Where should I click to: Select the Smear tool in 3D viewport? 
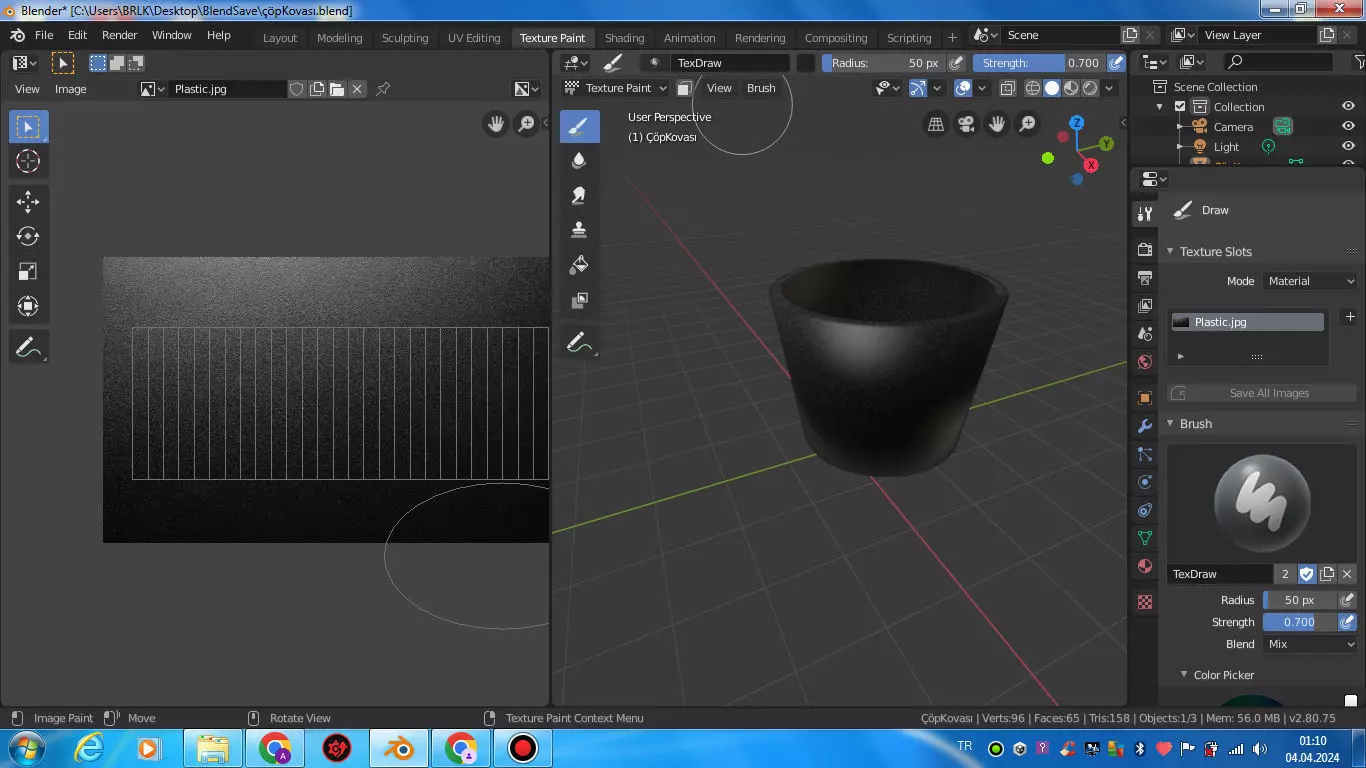(x=579, y=196)
